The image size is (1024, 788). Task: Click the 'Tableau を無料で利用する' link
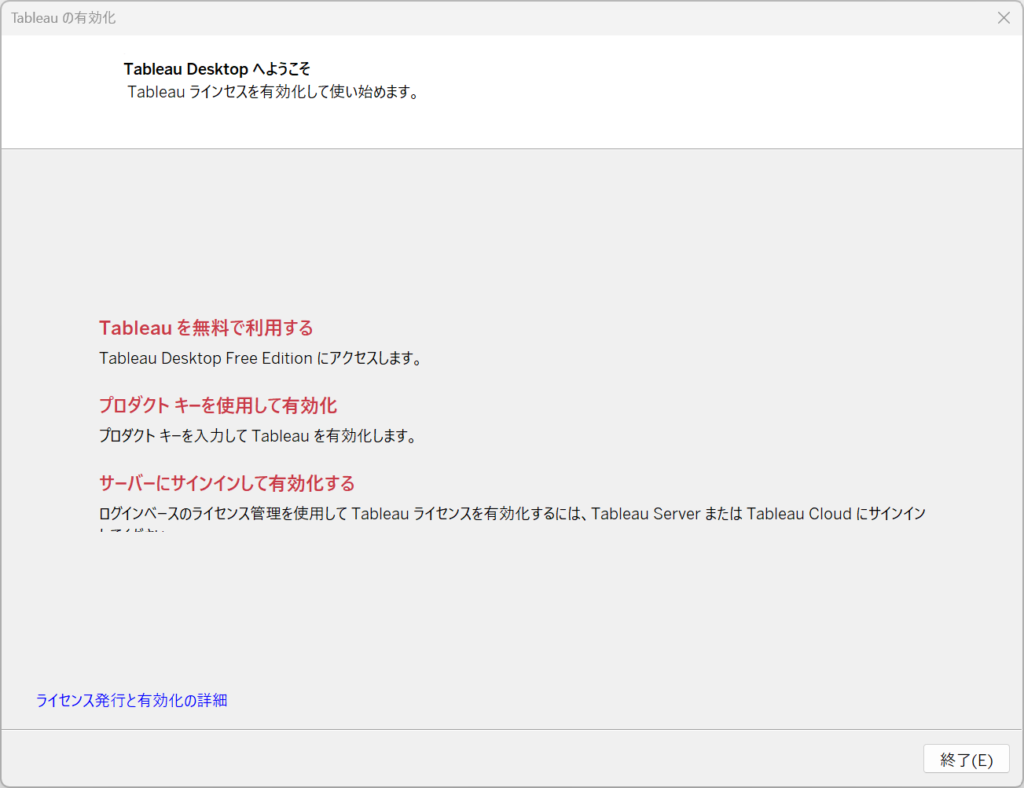point(206,328)
